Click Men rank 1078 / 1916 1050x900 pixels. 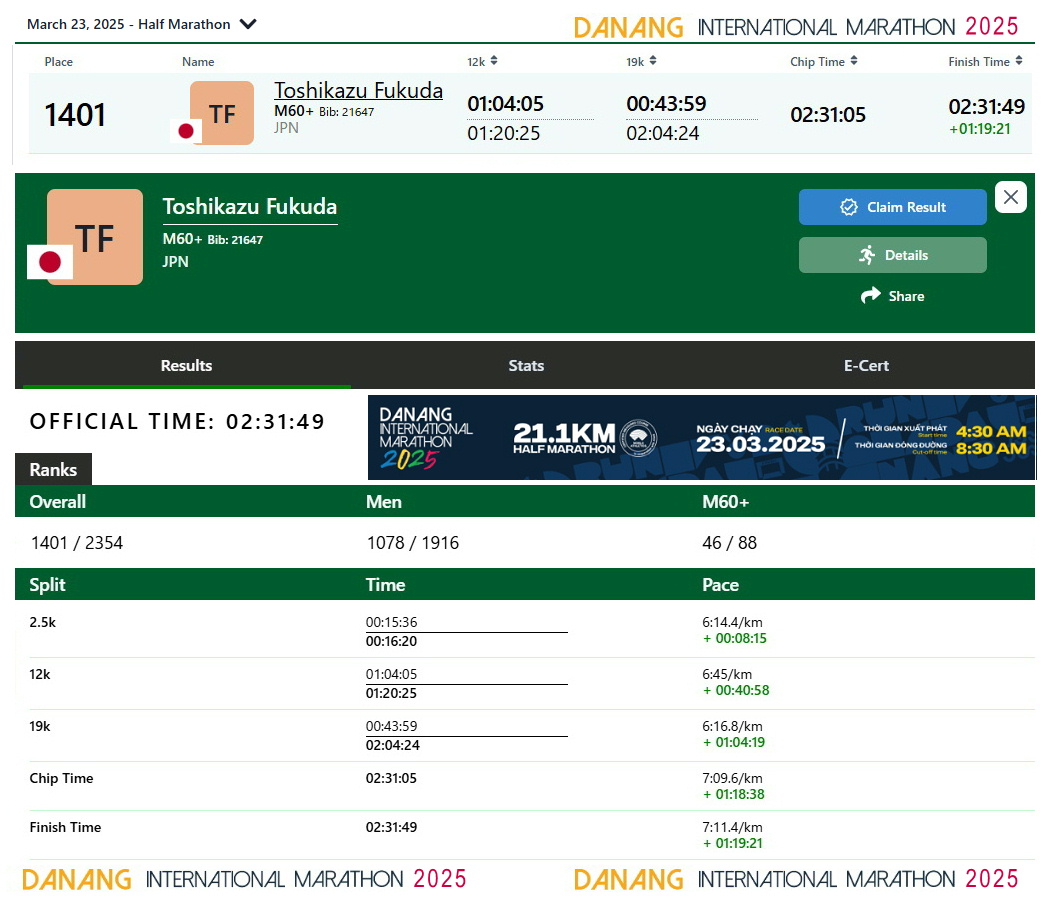point(412,542)
